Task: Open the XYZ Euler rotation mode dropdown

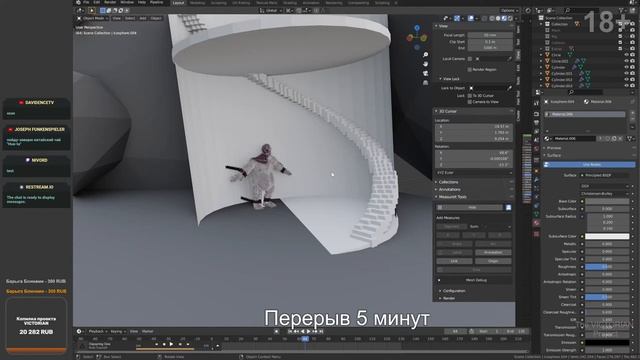Action: (473, 173)
